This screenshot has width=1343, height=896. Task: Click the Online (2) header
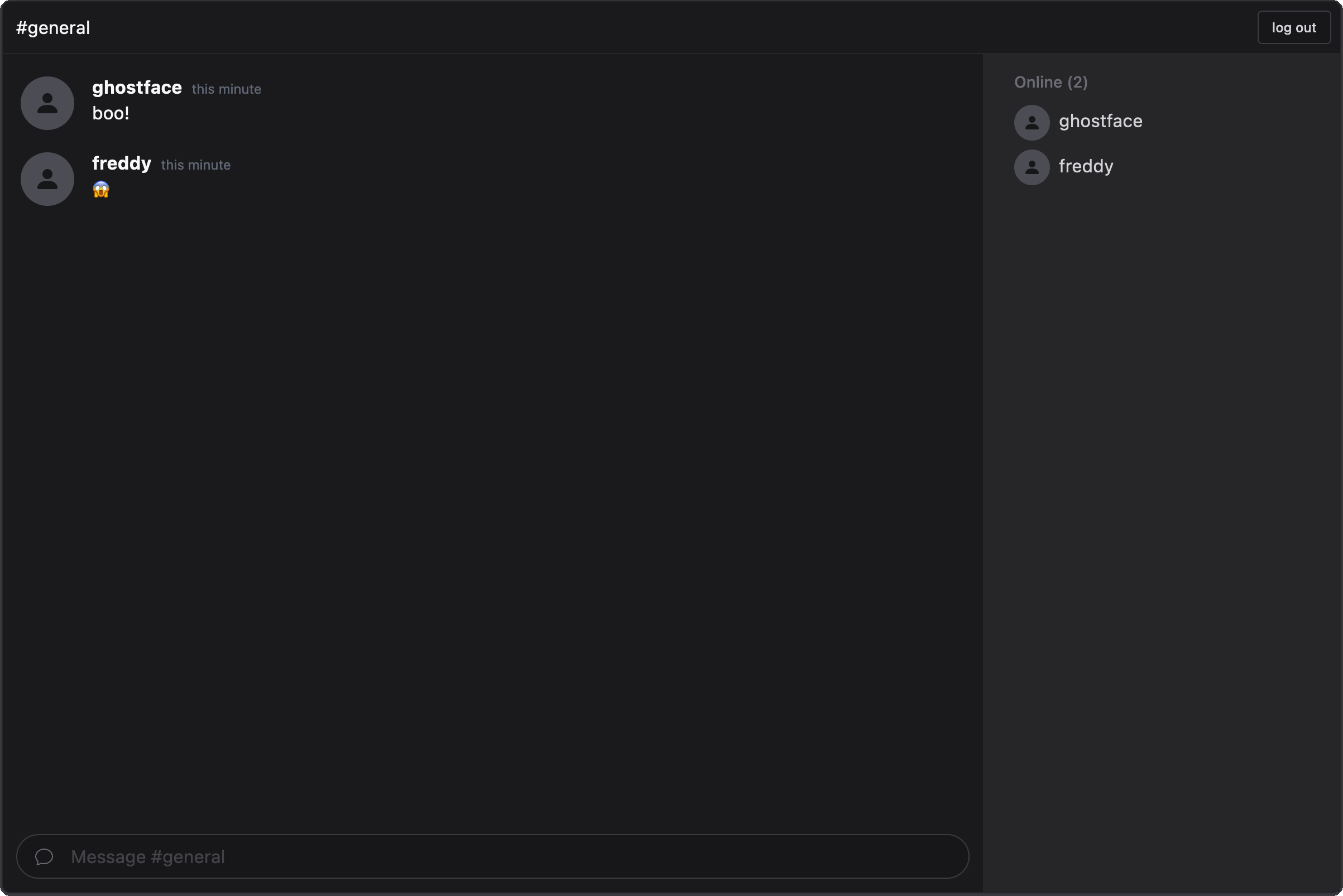1051,82
